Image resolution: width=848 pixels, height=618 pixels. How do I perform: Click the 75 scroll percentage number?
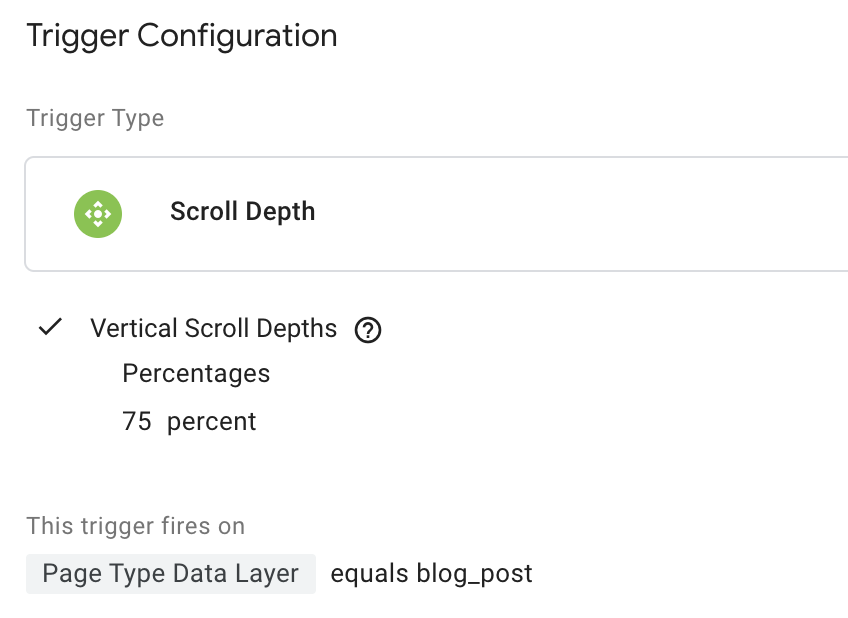(136, 422)
